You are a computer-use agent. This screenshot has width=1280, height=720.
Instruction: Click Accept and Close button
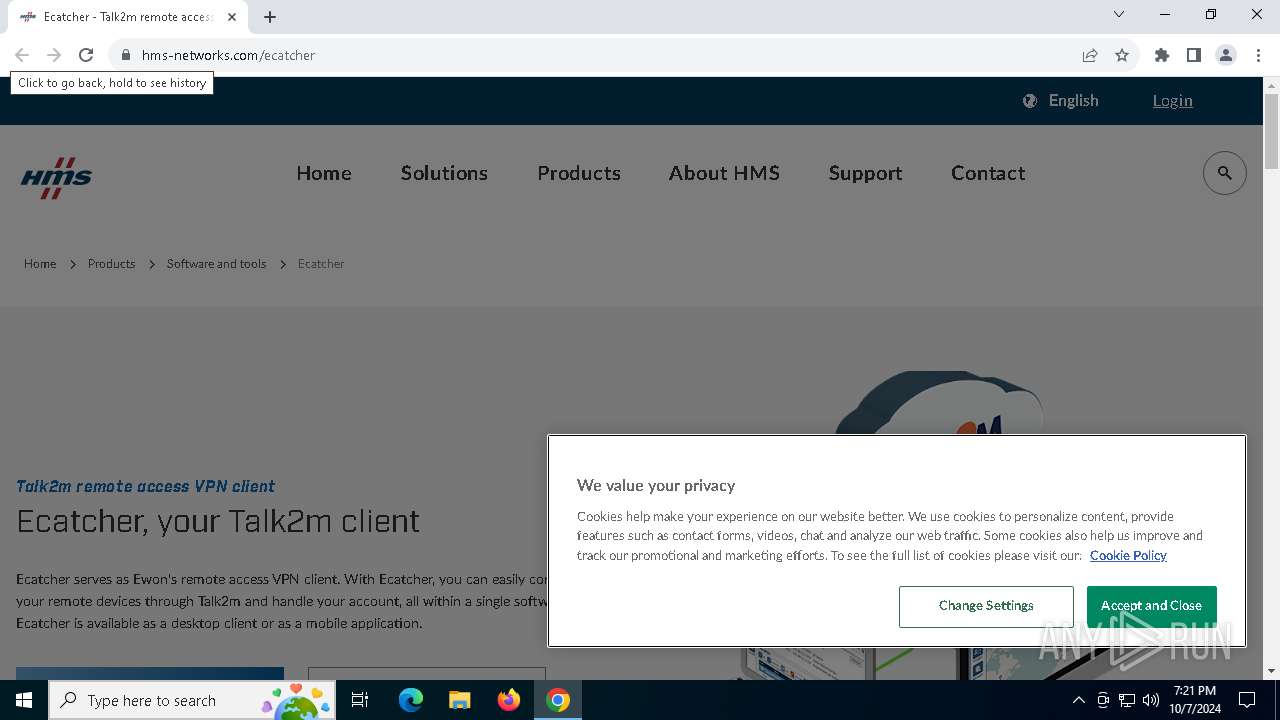(x=1151, y=606)
